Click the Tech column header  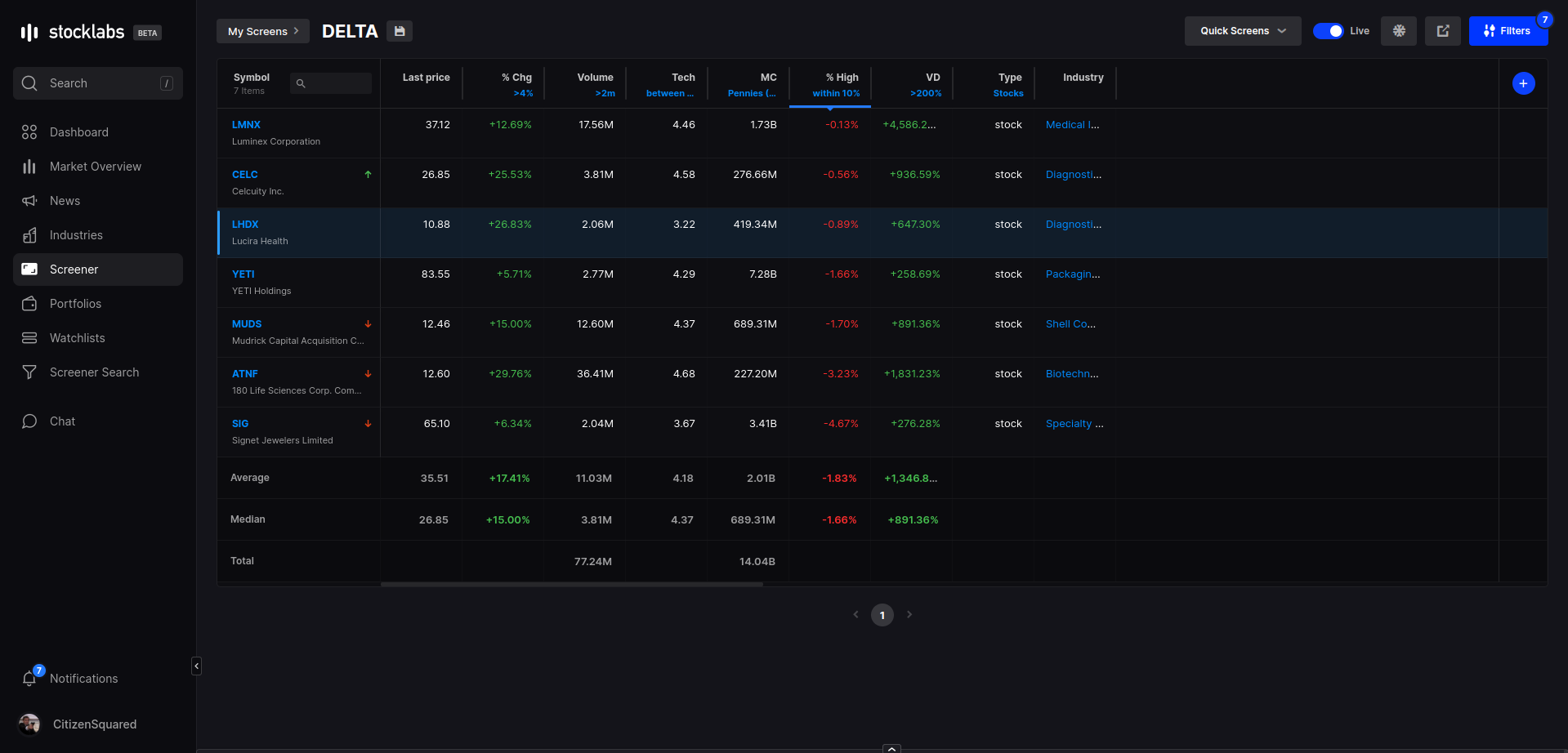click(683, 78)
